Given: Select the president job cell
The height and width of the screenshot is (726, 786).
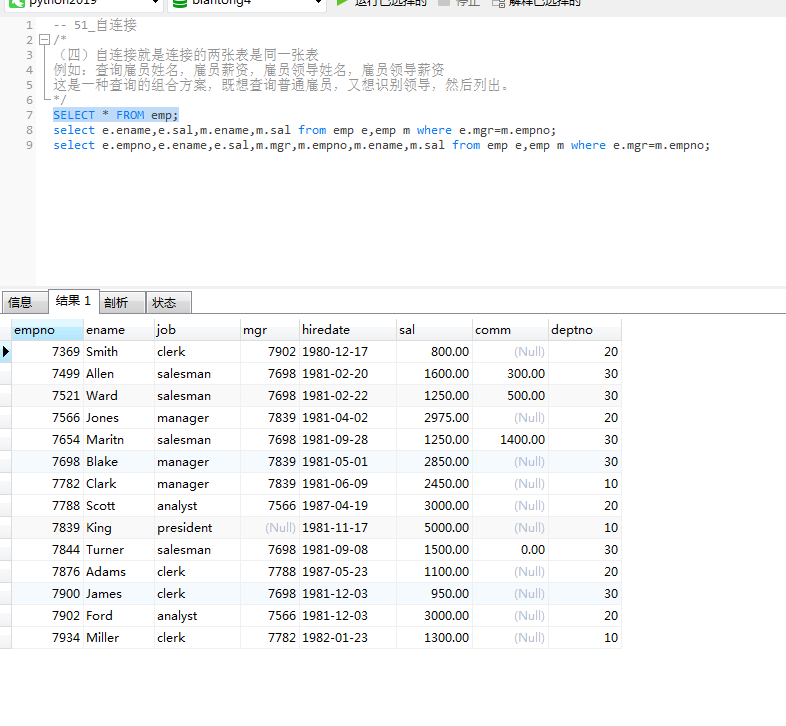Looking at the screenshot, I should (198, 528).
